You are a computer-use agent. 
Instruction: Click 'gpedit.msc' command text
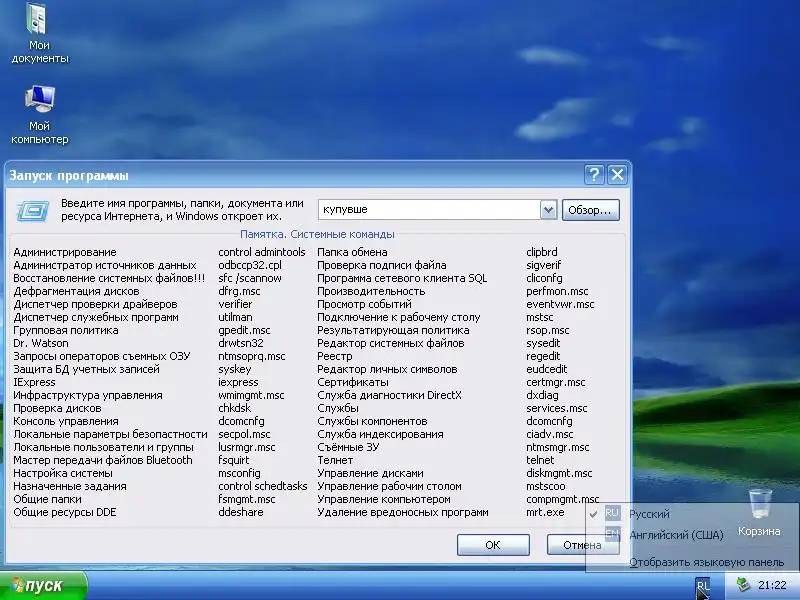tap(244, 330)
